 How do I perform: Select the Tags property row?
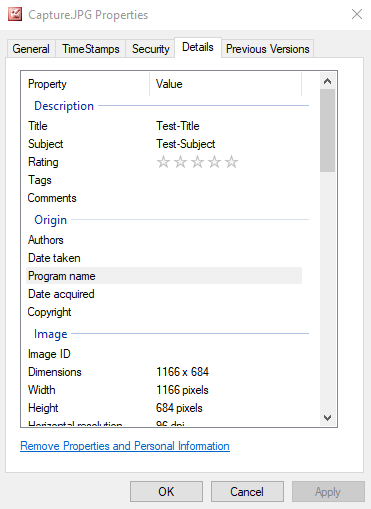(x=164, y=180)
